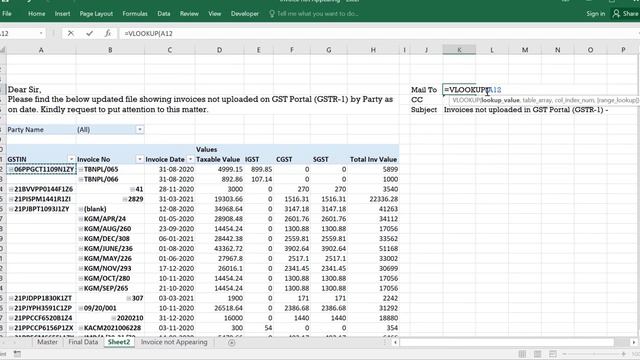Open the Party Name filter dropdown
The width and height of the screenshot is (640, 360).
(140, 130)
